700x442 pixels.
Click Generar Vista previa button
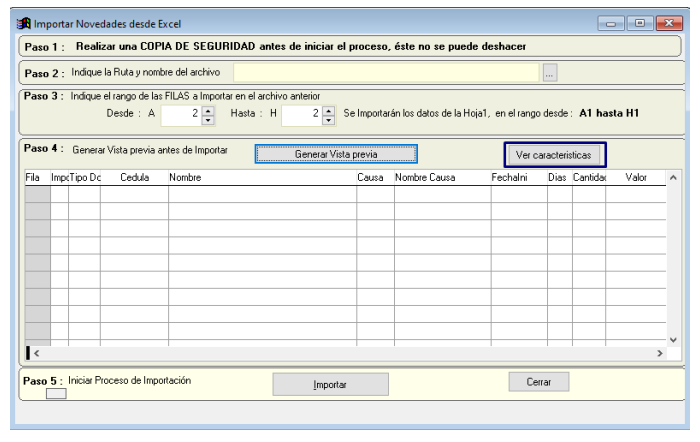[336, 154]
